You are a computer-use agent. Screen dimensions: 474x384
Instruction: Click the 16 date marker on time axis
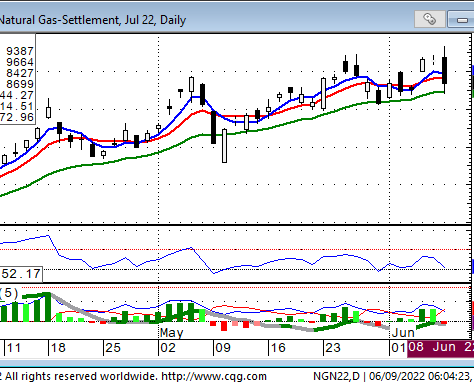click(278, 348)
